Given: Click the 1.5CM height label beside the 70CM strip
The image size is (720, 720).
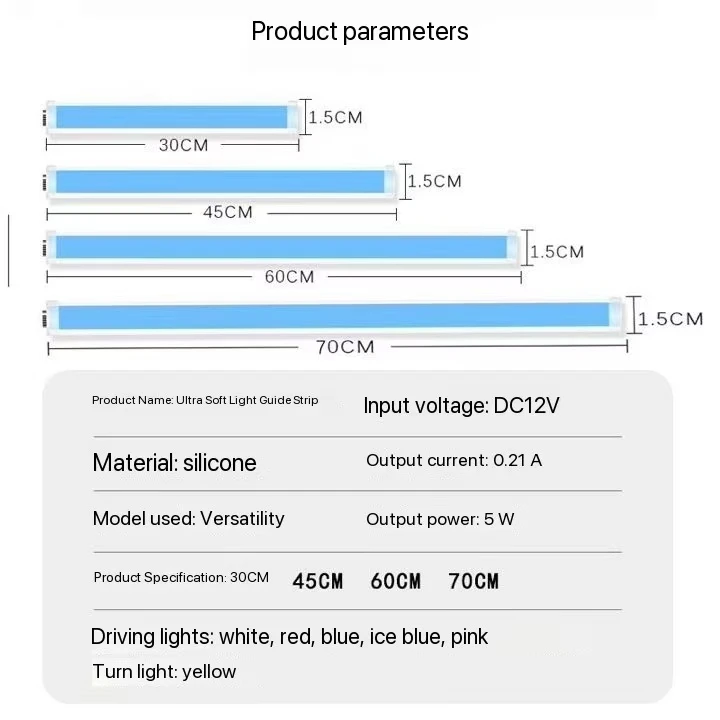Looking at the screenshot, I should click(671, 319).
